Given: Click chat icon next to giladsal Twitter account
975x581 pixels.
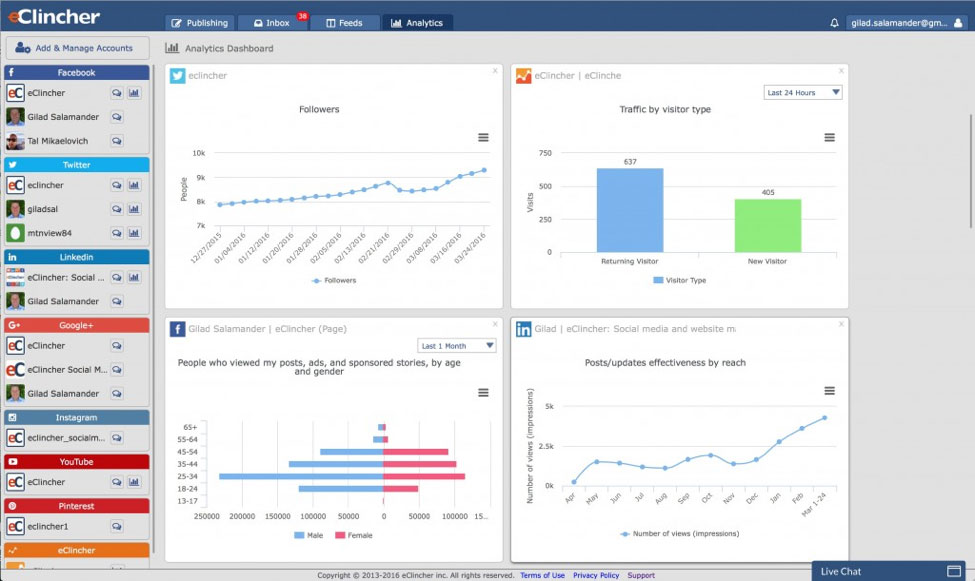Looking at the screenshot, I should [117, 209].
